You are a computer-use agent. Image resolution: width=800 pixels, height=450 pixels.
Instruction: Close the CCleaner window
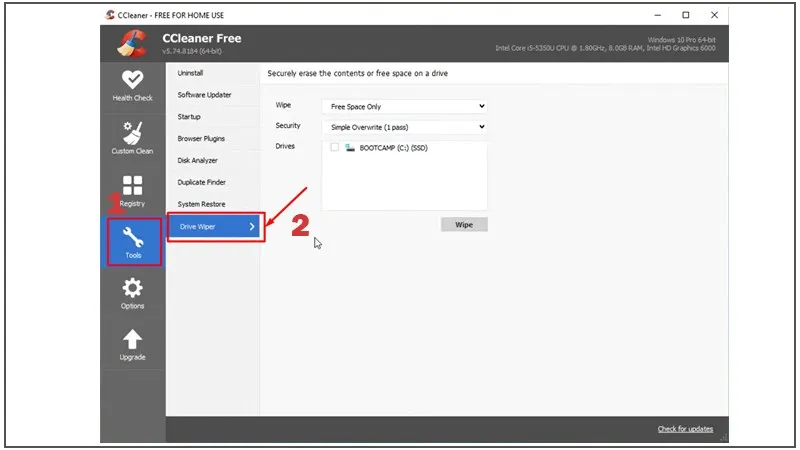click(714, 15)
